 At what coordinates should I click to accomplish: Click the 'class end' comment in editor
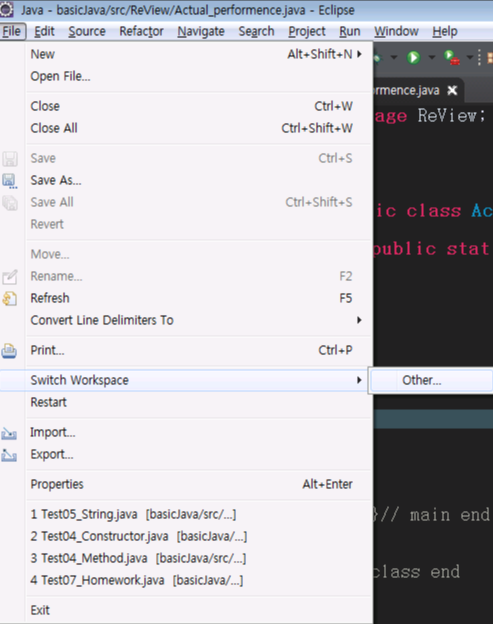click(416, 572)
